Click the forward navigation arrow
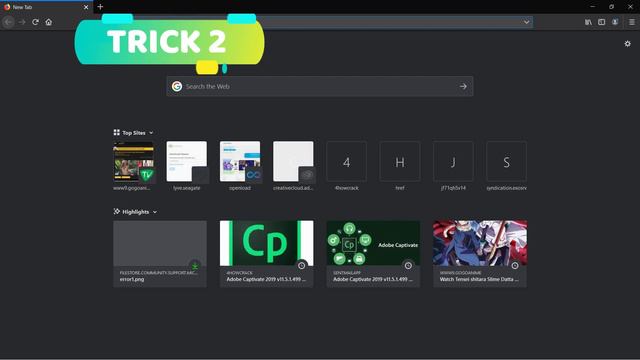Image resolution: width=640 pixels, height=360 pixels. [22, 22]
